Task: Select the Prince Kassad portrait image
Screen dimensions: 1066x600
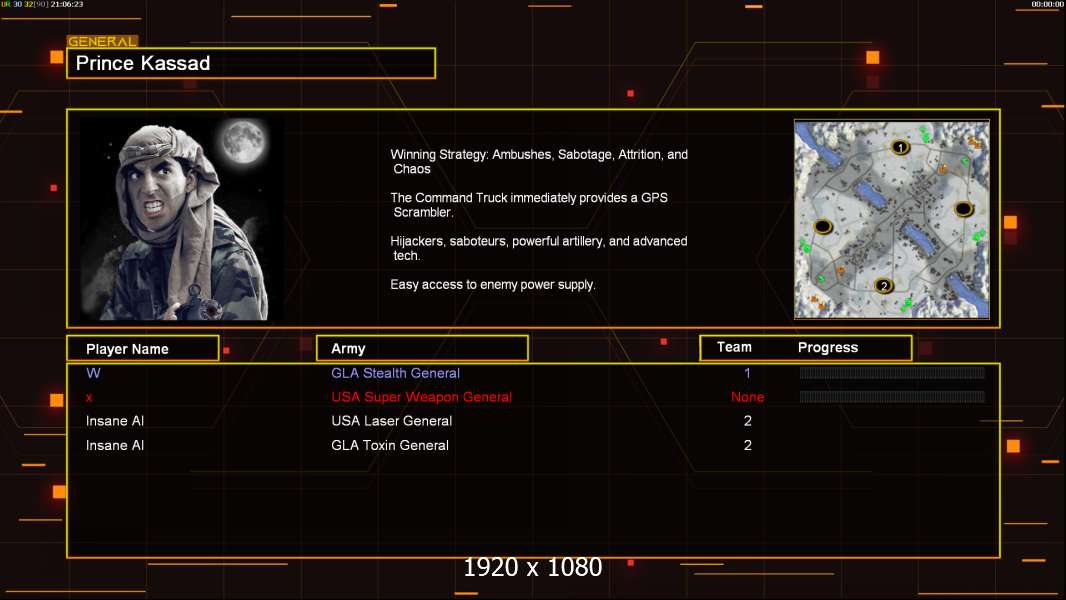Action: (x=182, y=219)
